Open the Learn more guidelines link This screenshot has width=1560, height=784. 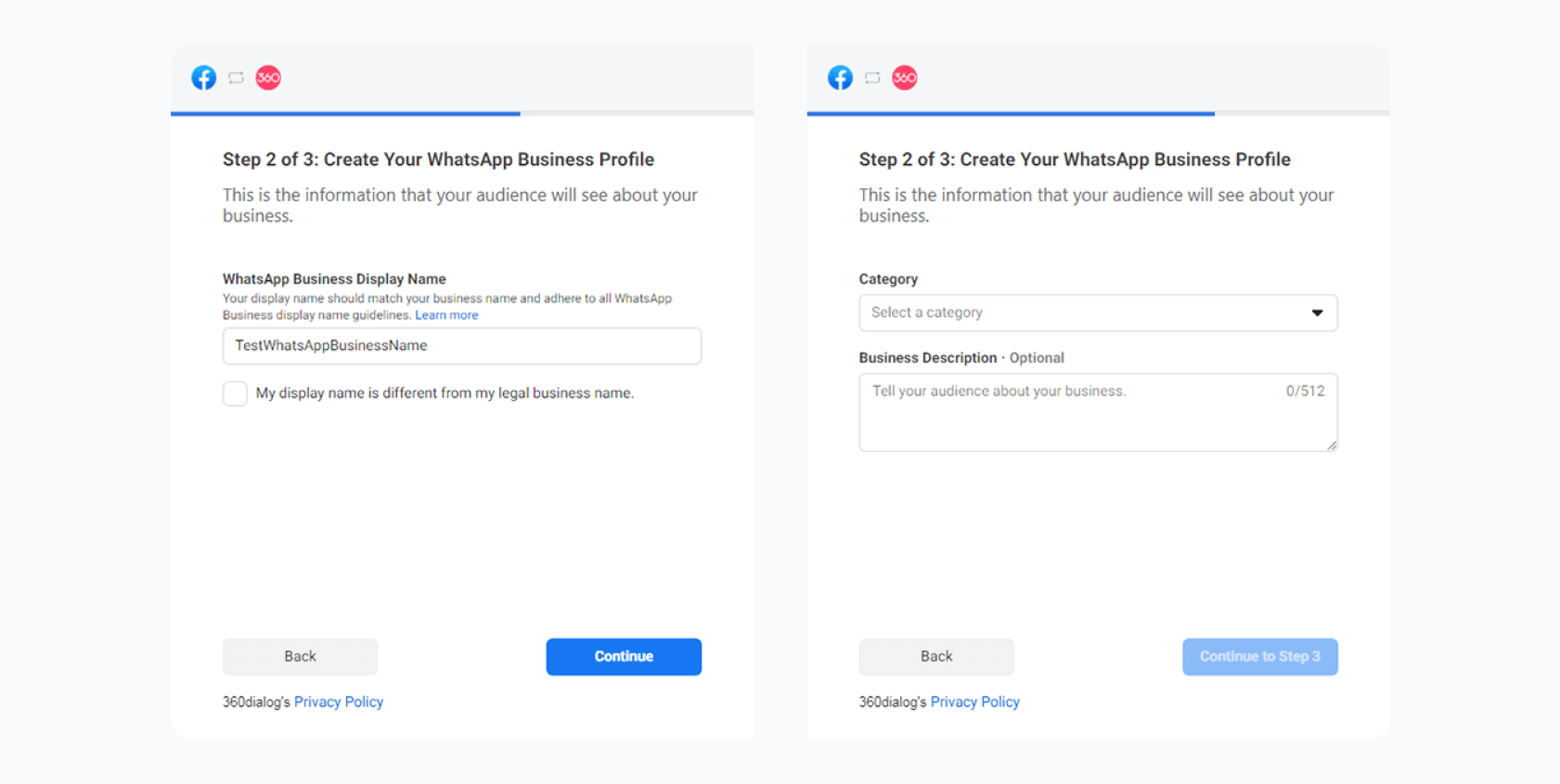click(446, 315)
